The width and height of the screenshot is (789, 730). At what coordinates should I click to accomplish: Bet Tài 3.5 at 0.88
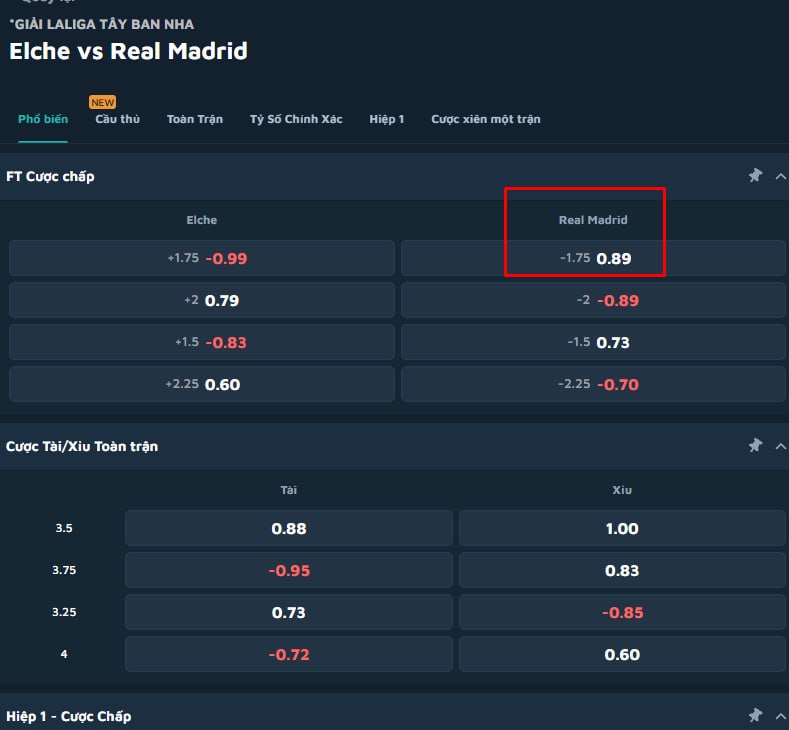[x=289, y=528]
